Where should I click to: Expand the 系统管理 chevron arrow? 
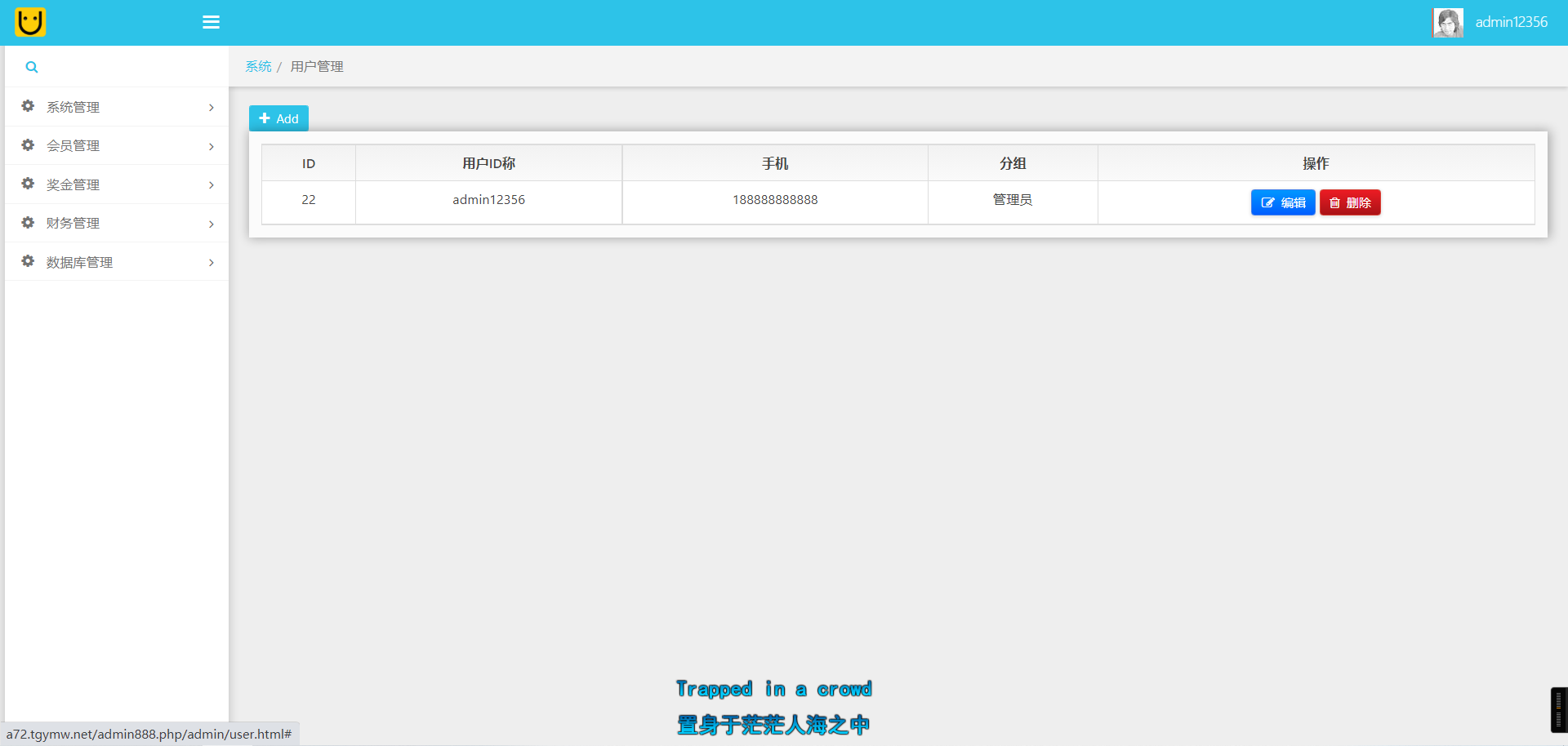212,108
